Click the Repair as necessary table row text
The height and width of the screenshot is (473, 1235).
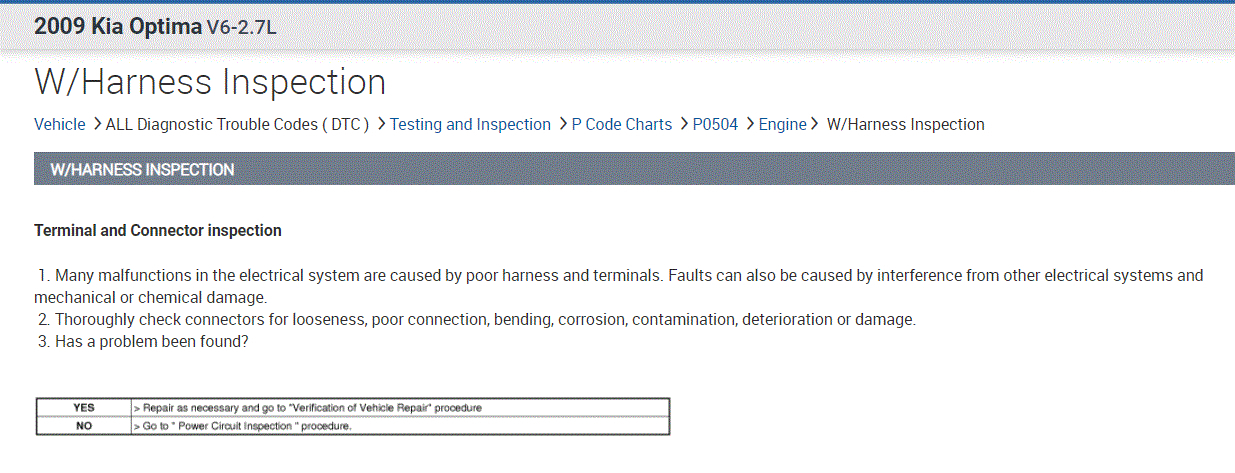click(312, 408)
